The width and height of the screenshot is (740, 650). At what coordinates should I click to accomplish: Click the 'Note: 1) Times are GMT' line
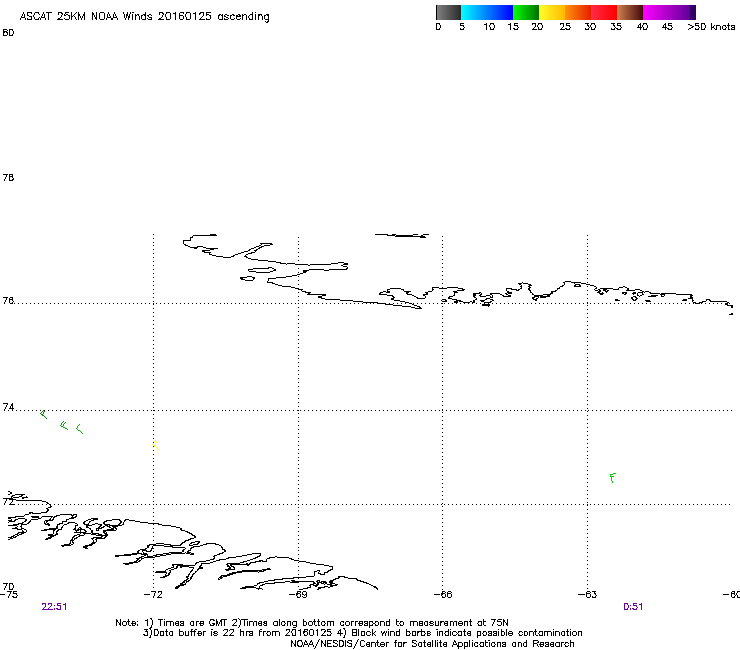point(312,623)
